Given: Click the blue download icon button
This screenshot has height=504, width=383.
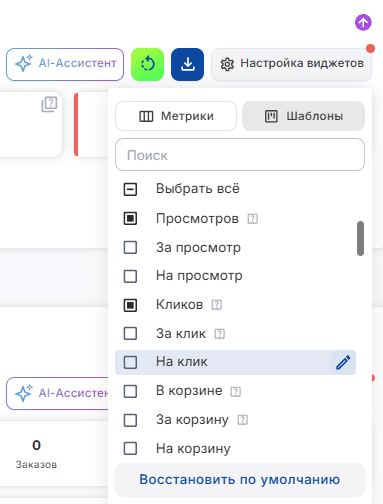Looking at the screenshot, I should [187, 64].
